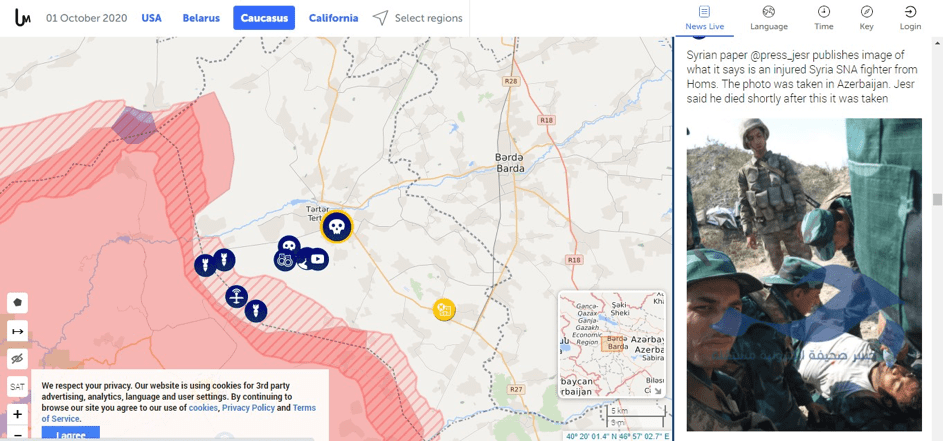Open the injured fighter news photo
Image resolution: width=943 pixels, height=441 pixels.
pyautogui.click(x=804, y=274)
